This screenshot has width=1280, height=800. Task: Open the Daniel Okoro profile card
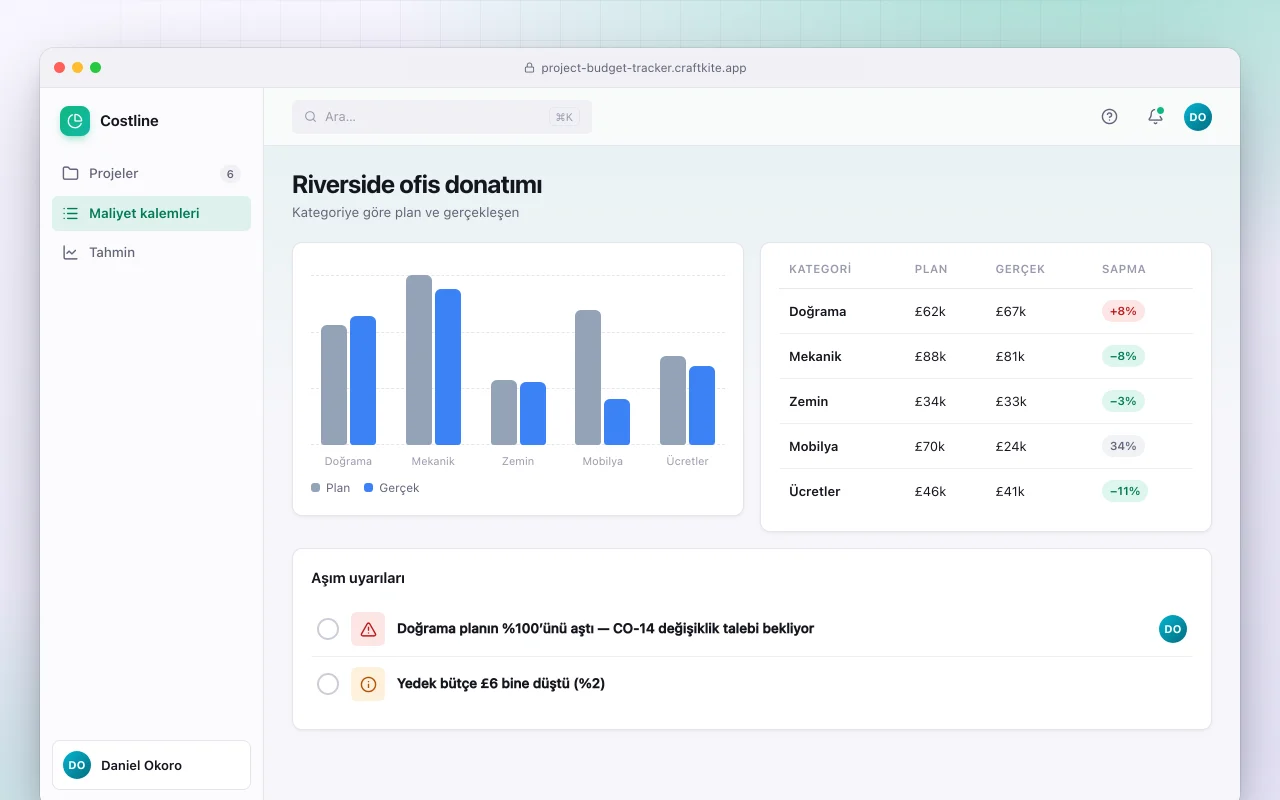(151, 765)
